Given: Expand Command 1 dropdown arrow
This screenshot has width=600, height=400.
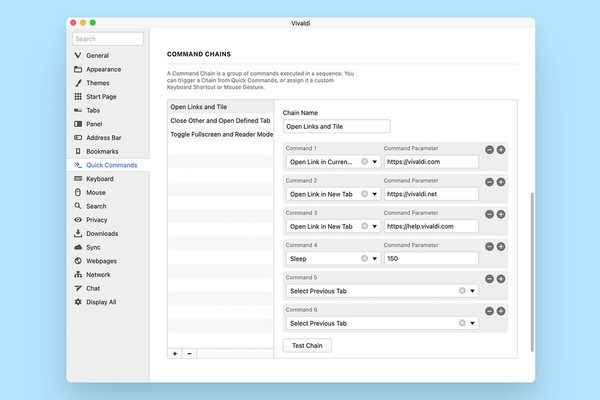Looking at the screenshot, I should pos(375,161).
